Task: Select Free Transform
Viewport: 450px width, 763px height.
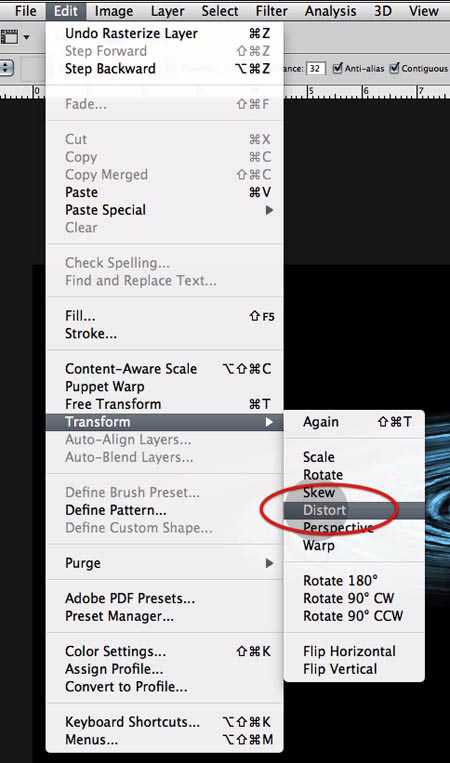Action: tap(164, 404)
